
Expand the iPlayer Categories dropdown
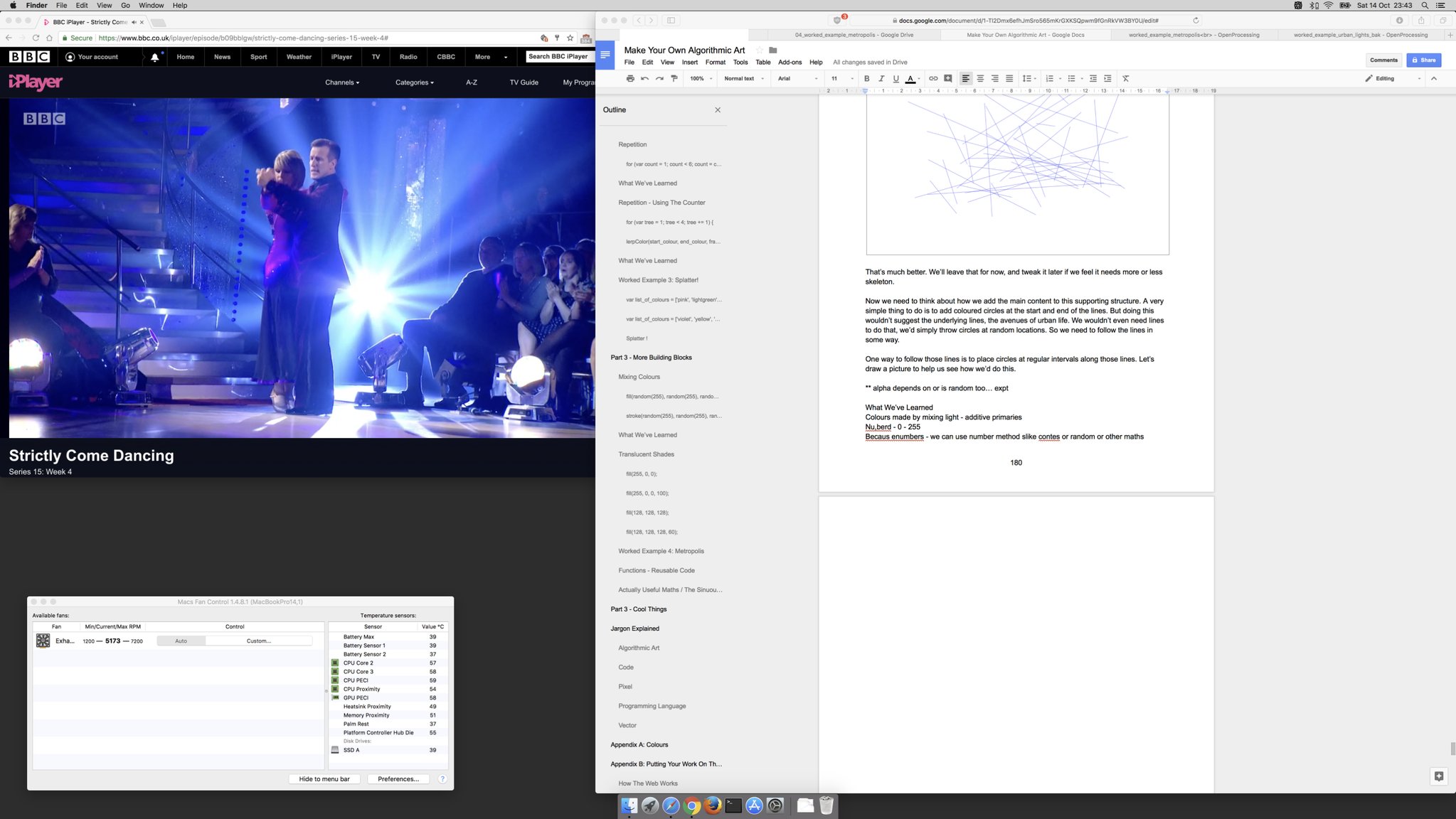click(x=414, y=82)
